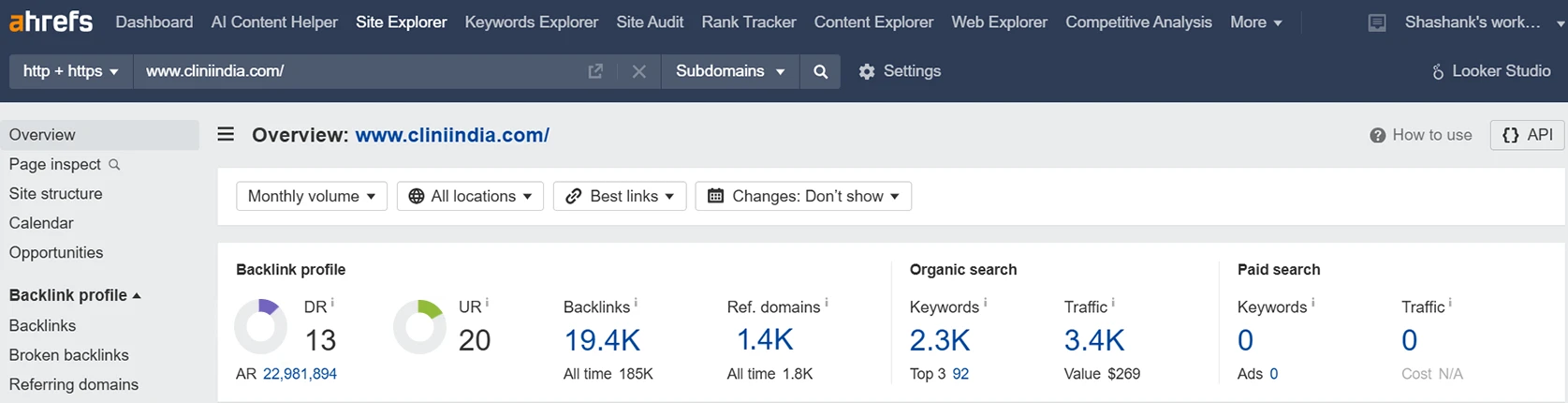The height and width of the screenshot is (403, 1568).
Task: Open Best links dropdown
Action: (620, 196)
